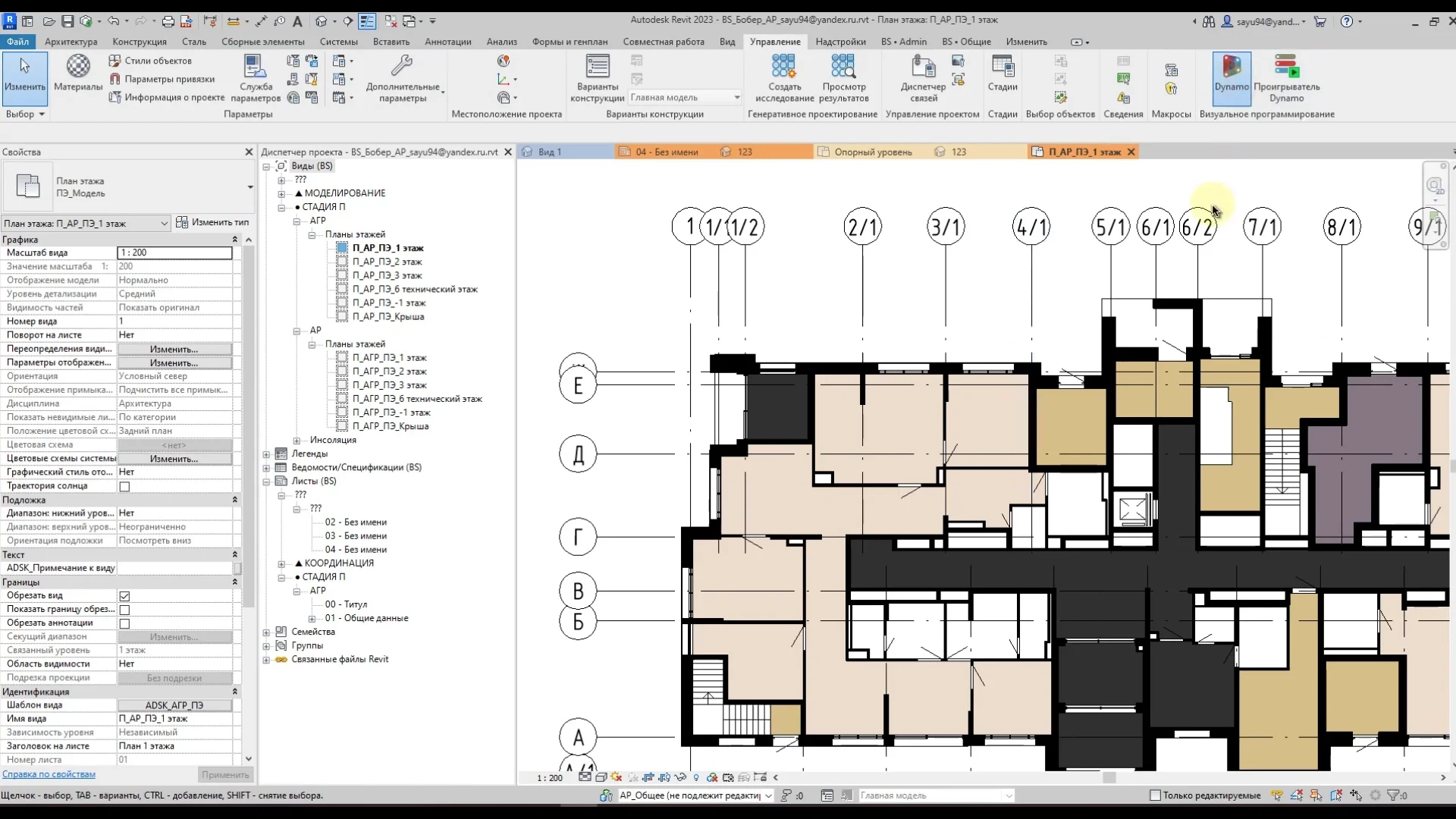1456x819 pixels.
Task: Toggle Editable Only checkbox in status bar
Action: 1156,795
